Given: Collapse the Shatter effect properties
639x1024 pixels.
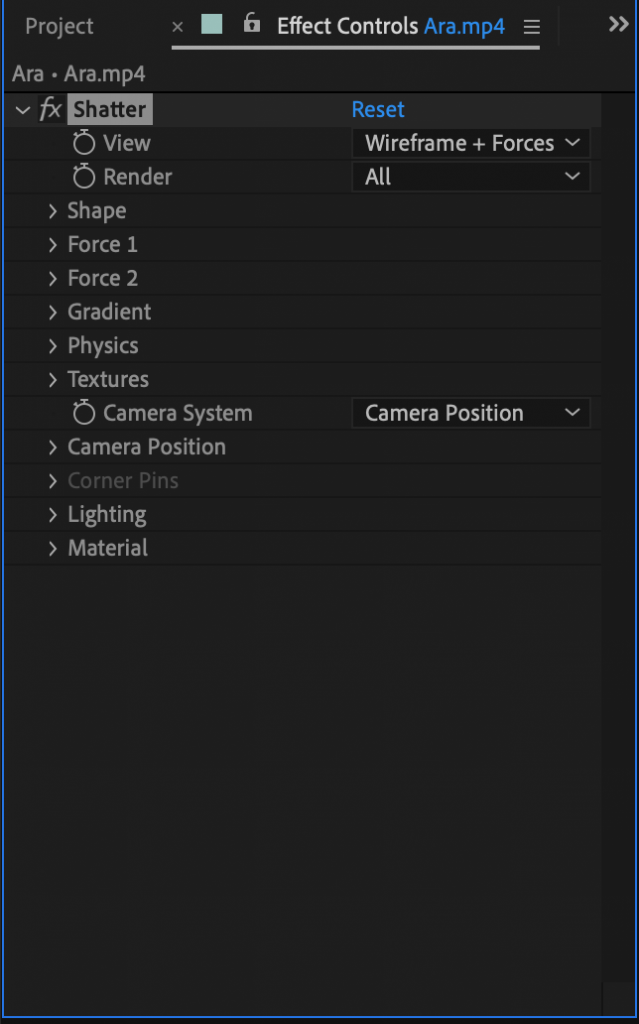Looking at the screenshot, I should [x=22, y=109].
